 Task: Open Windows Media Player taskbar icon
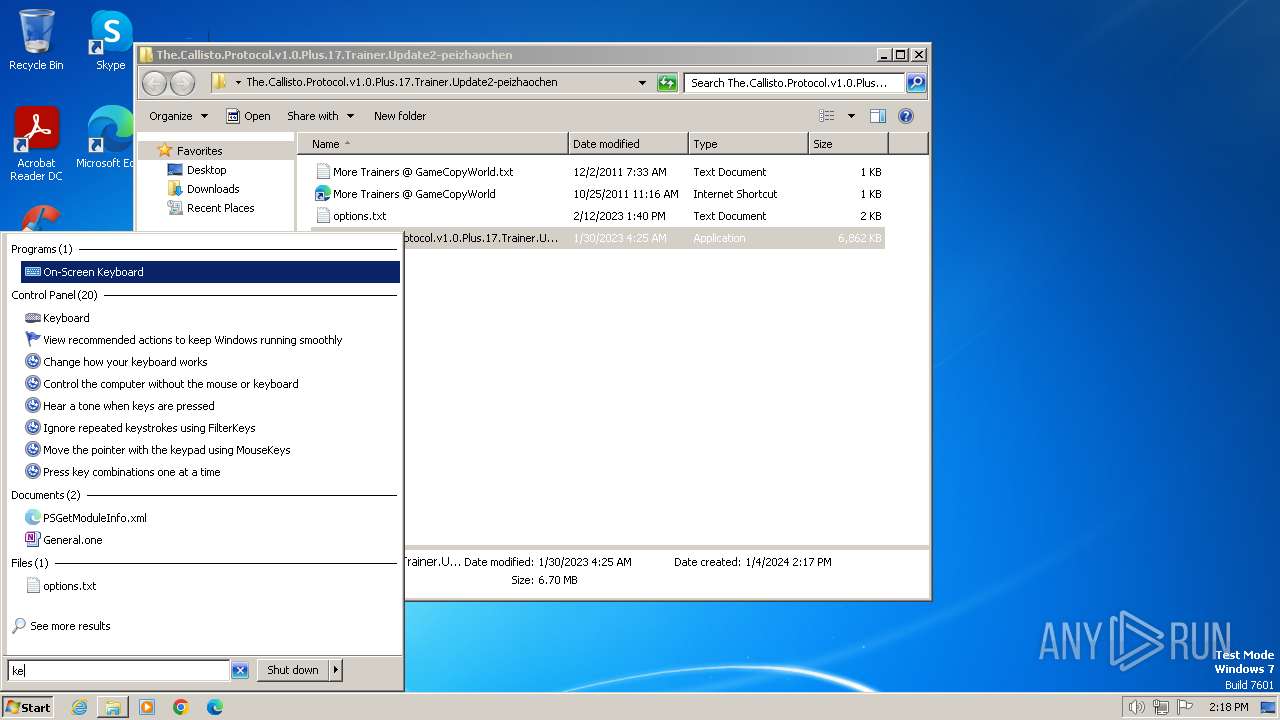(147, 707)
